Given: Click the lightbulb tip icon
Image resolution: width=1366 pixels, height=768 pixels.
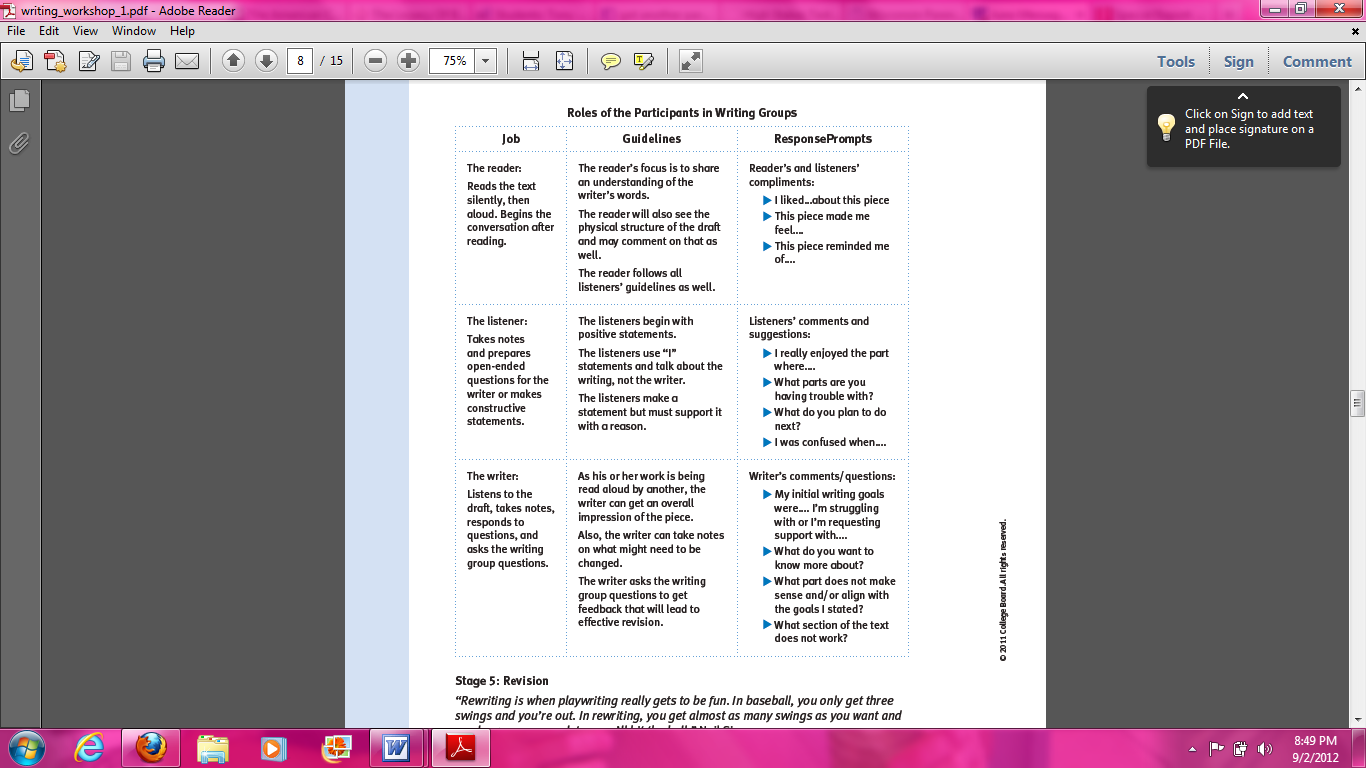Looking at the screenshot, I should tap(1166, 127).
